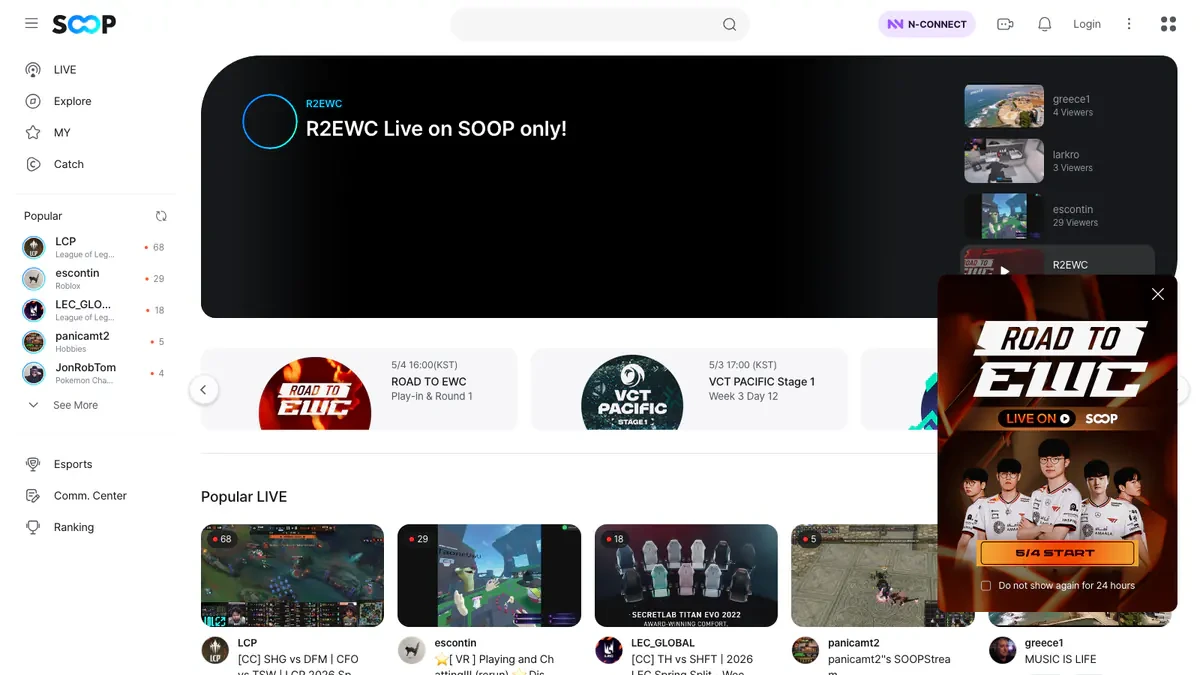Screen dimensions: 1200x675
Task: Open escontin live stream thumbnail
Action: 489,575
